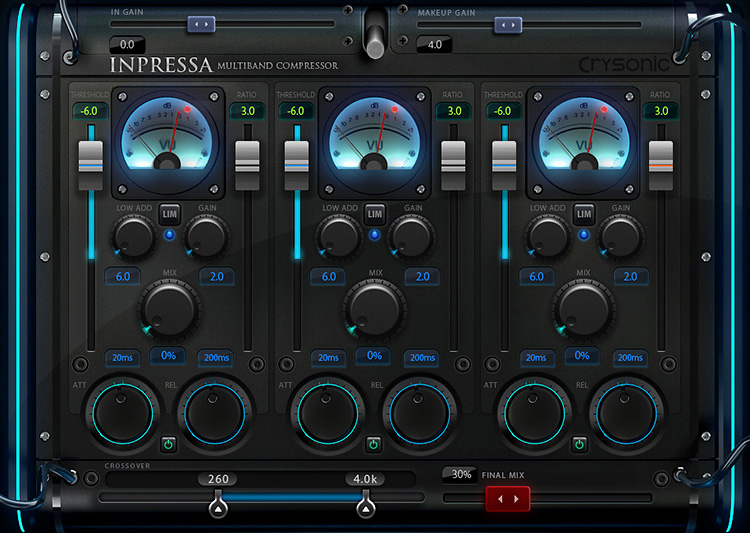Click the VU meter of third band
This screenshot has width=750, height=533.
[583, 143]
